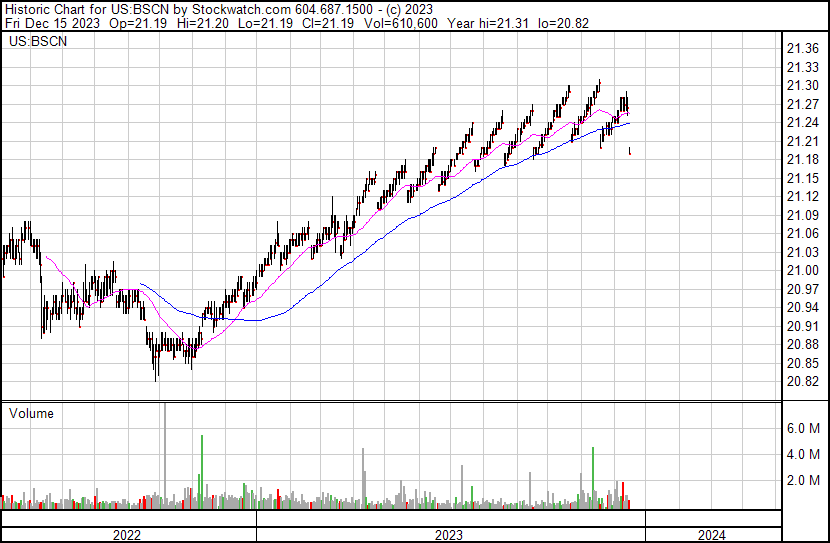Select the 2022 year marker on timeline
The height and width of the screenshot is (543, 830).
126,535
